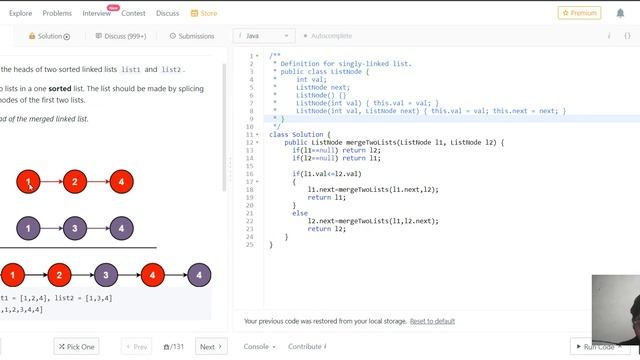Image resolution: width=640 pixels, height=360 pixels.
Task: Switch to the locked Solution tab
Action: coord(49,36)
